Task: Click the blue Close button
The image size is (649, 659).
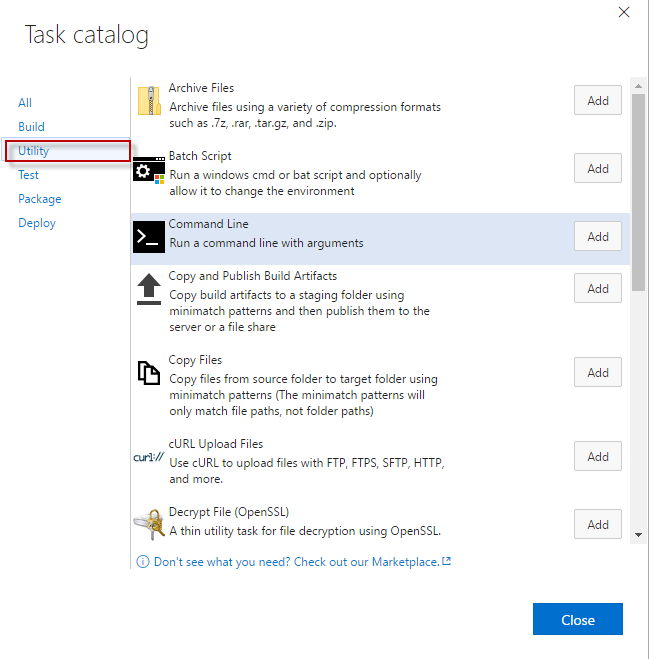Action: point(578,619)
